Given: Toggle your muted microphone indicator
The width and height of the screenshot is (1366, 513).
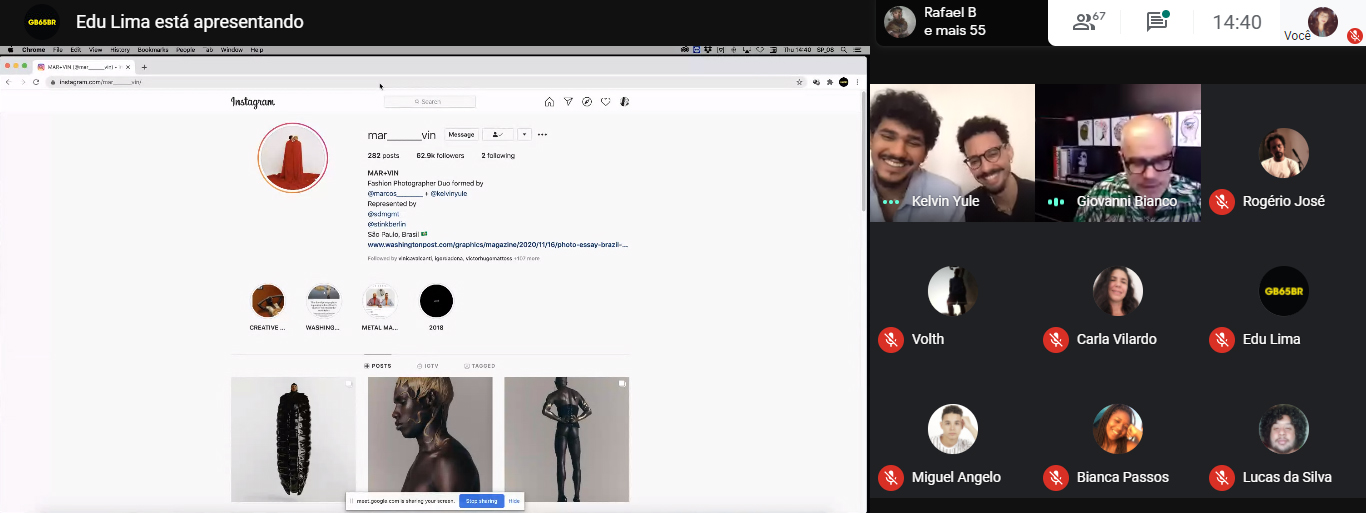Looking at the screenshot, I should [1355, 36].
